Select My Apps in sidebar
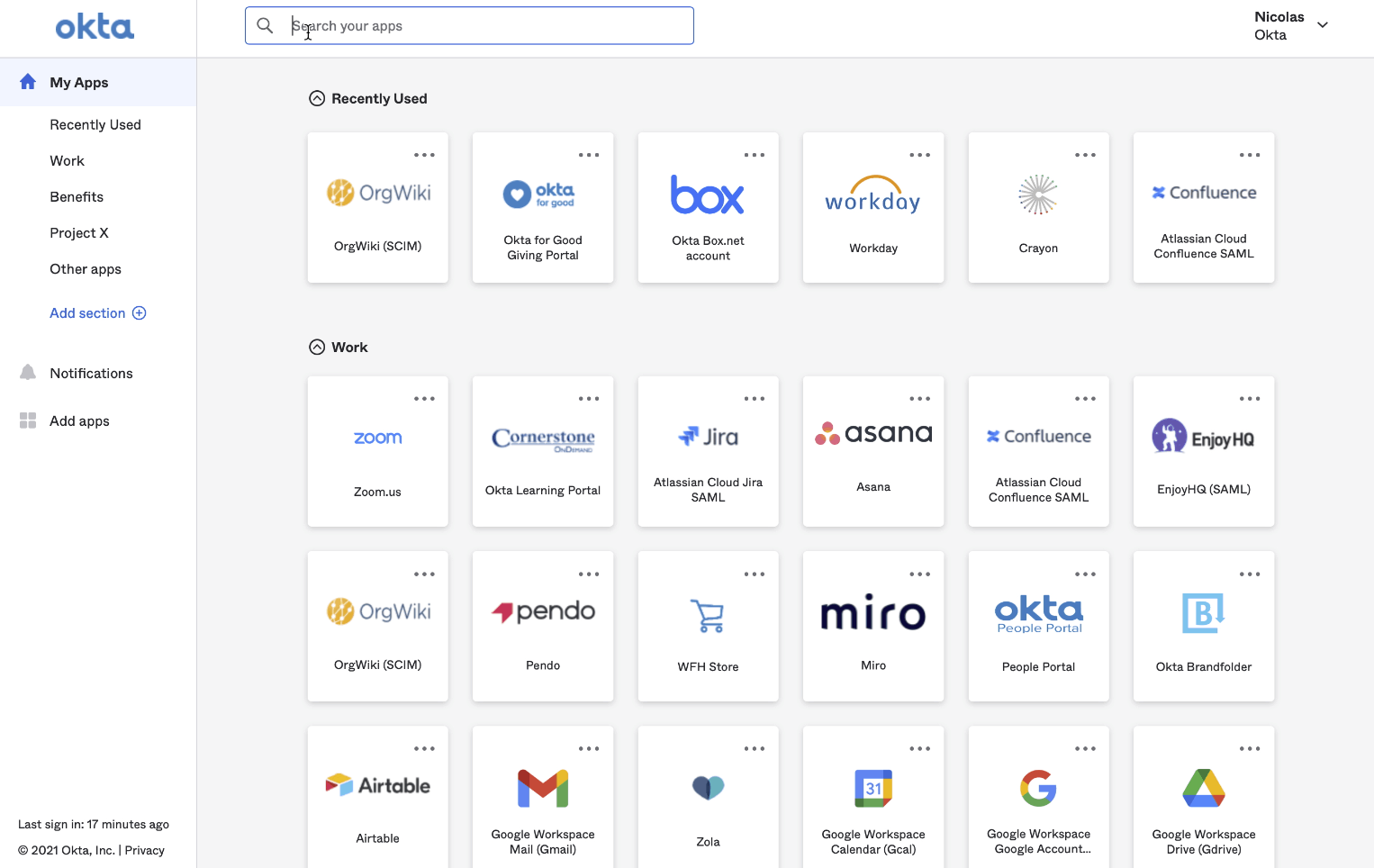Viewport: 1374px width, 868px height. pyautogui.click(x=98, y=82)
